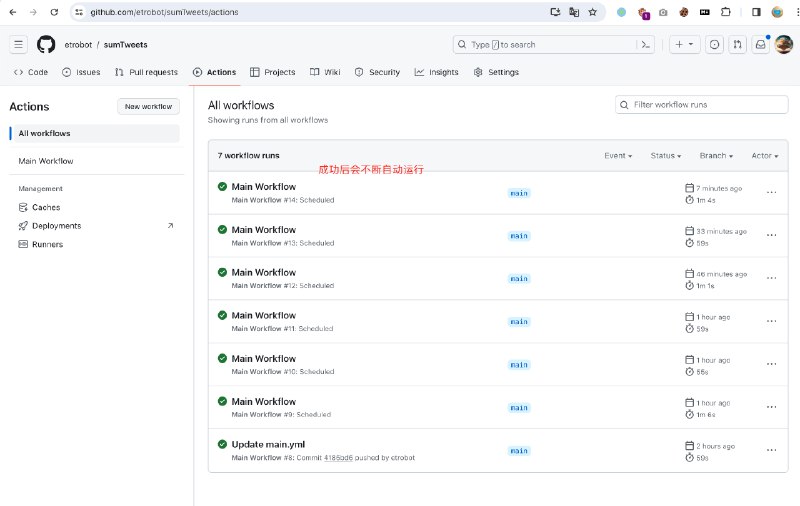Viewport: 800px width, 506px height.
Task: Open the three-dot menu for Main Workflow #10
Action: pos(771,364)
